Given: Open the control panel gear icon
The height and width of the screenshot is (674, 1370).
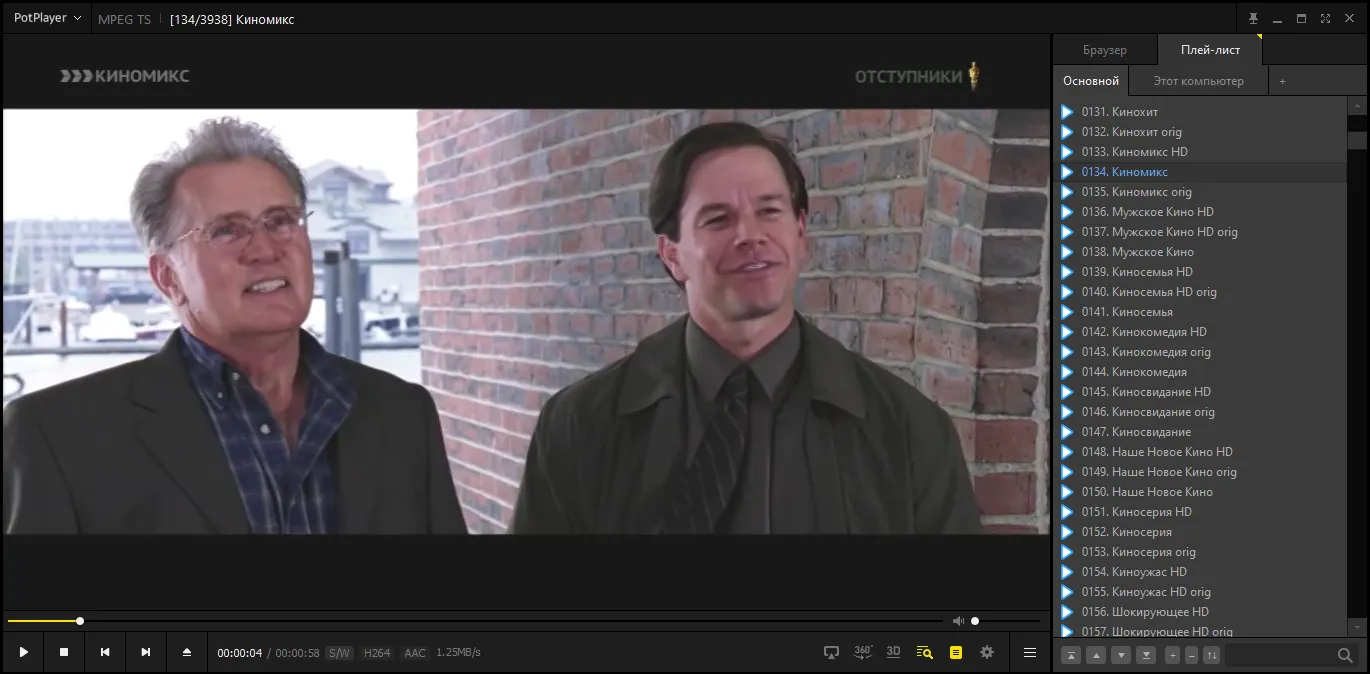Looking at the screenshot, I should (x=987, y=652).
